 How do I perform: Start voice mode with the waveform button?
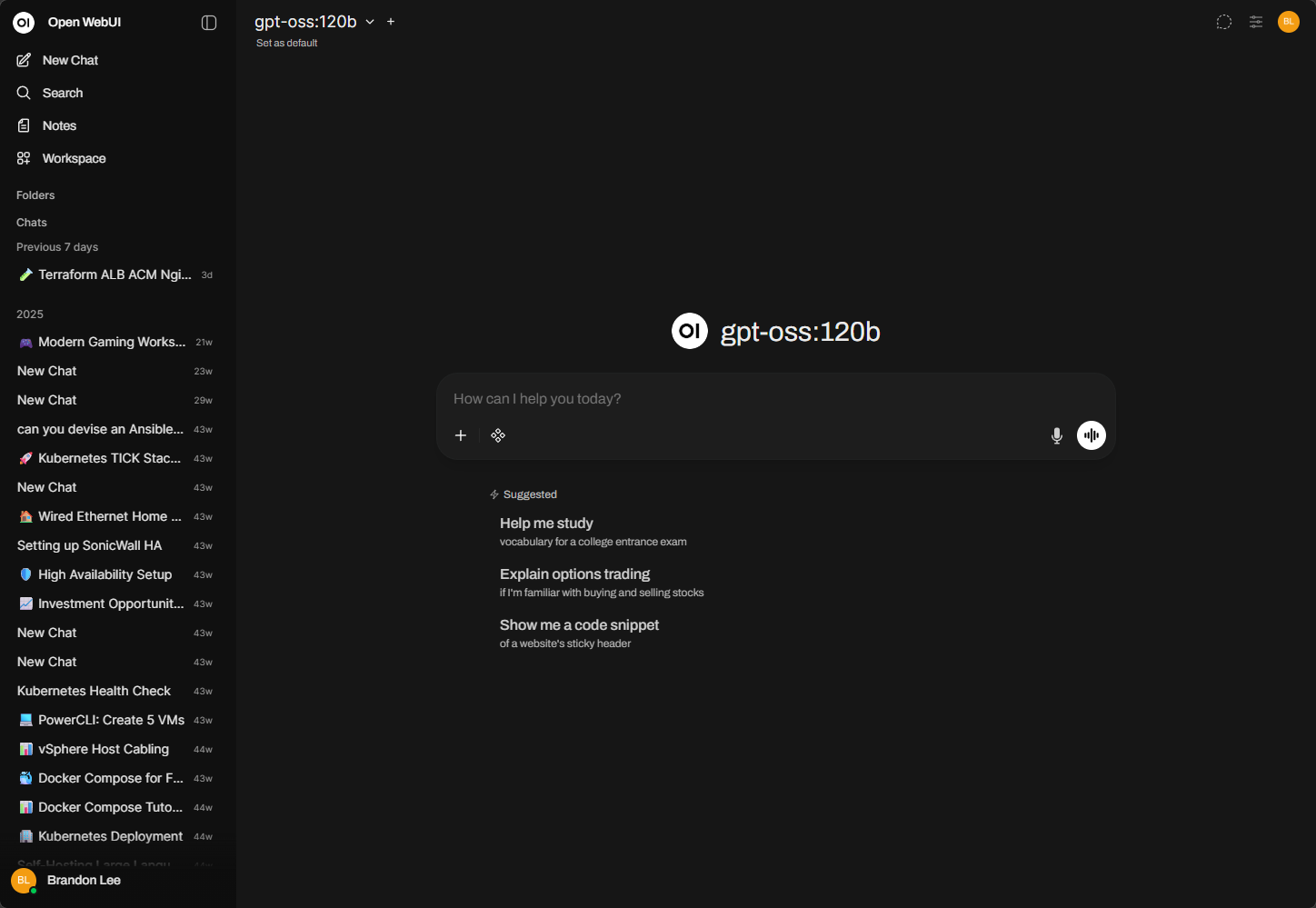click(1092, 435)
